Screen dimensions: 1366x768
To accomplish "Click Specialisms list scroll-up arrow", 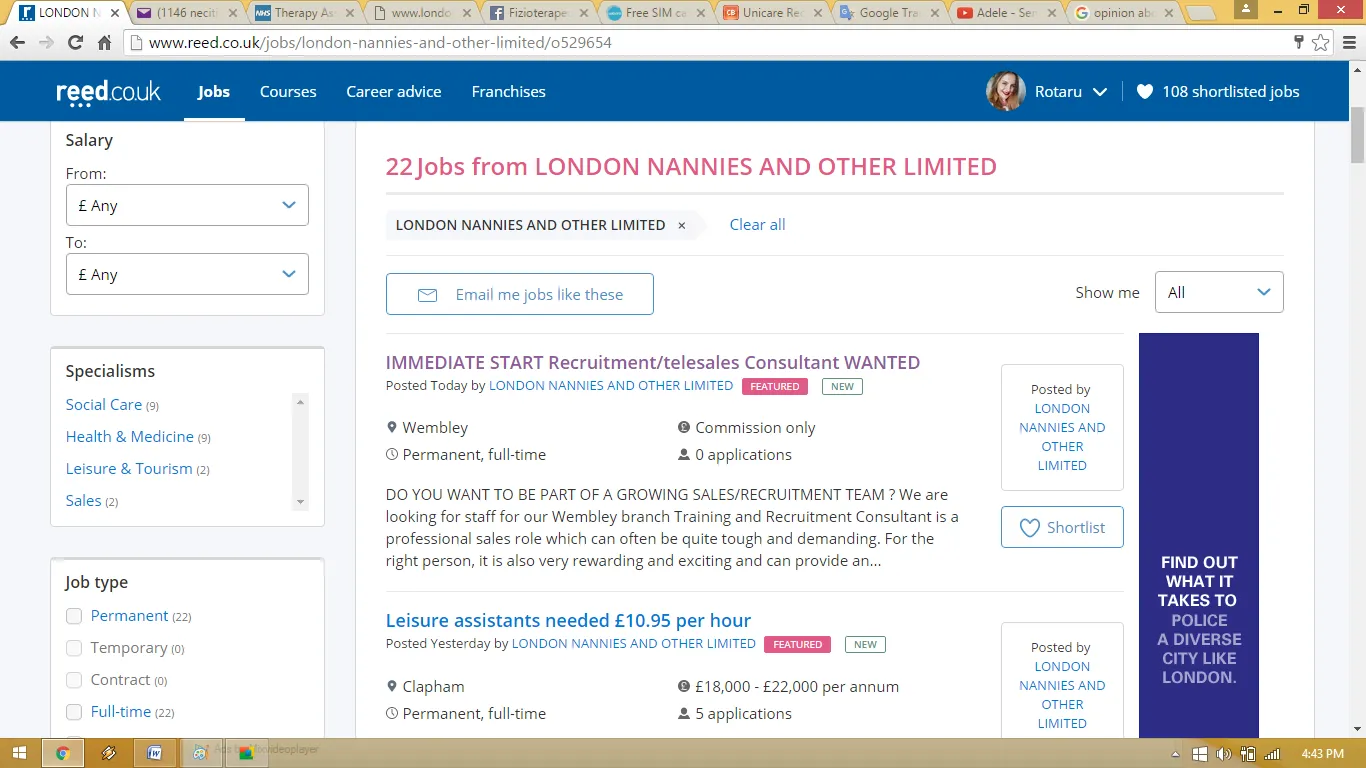I will tap(300, 402).
